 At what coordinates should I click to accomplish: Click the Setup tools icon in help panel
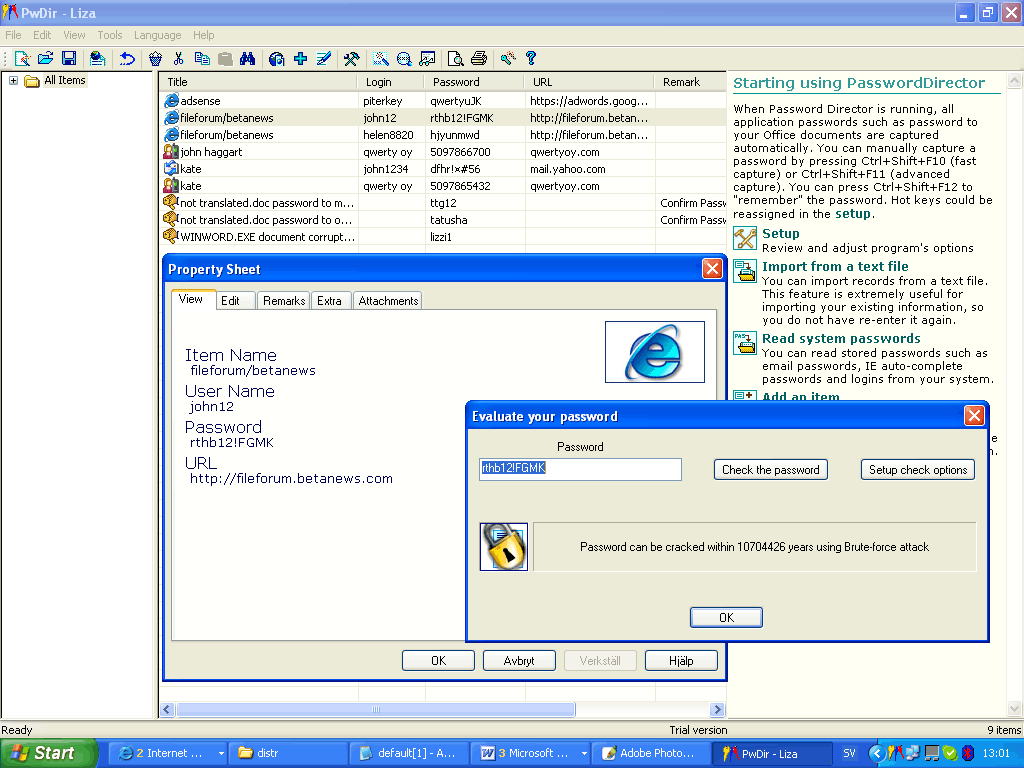click(744, 239)
